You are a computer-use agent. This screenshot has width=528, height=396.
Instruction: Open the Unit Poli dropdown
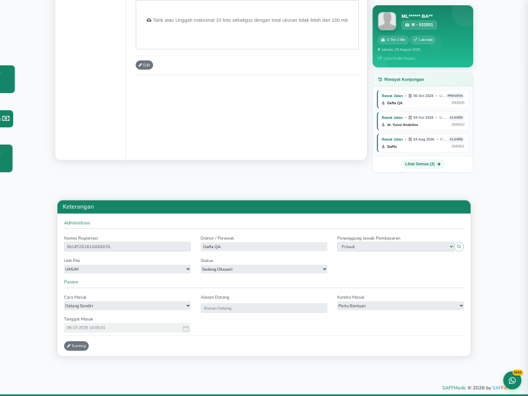coord(127,269)
